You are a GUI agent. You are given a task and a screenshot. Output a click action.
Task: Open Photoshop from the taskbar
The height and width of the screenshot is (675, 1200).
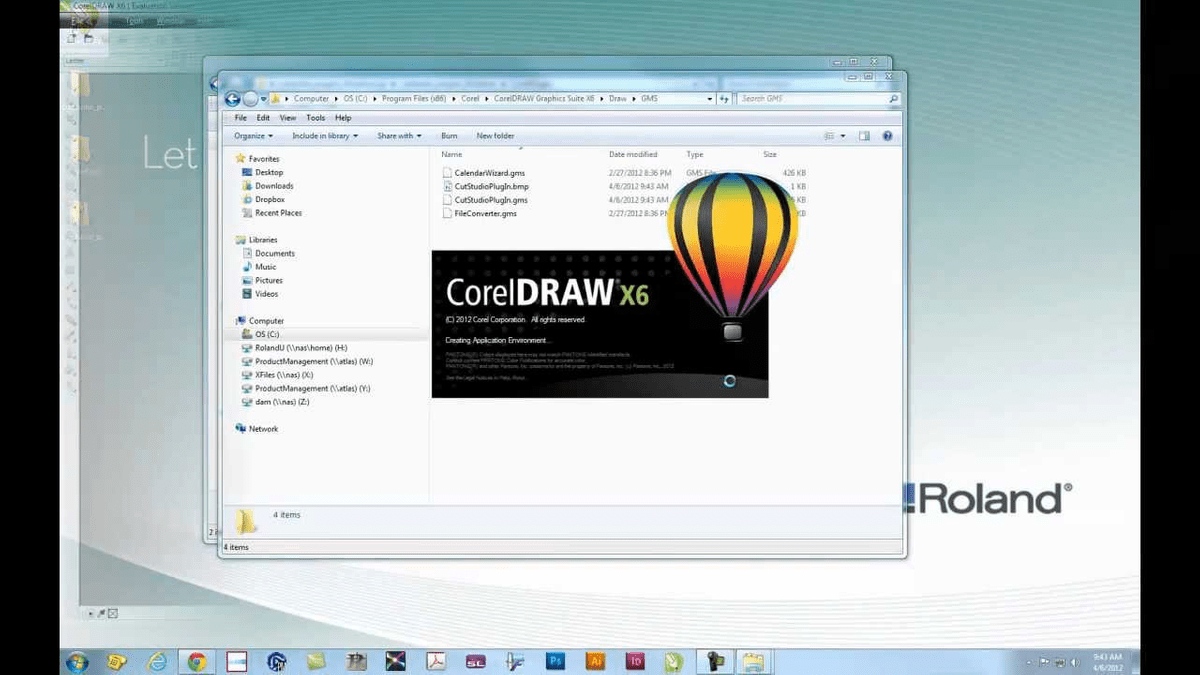coord(554,661)
